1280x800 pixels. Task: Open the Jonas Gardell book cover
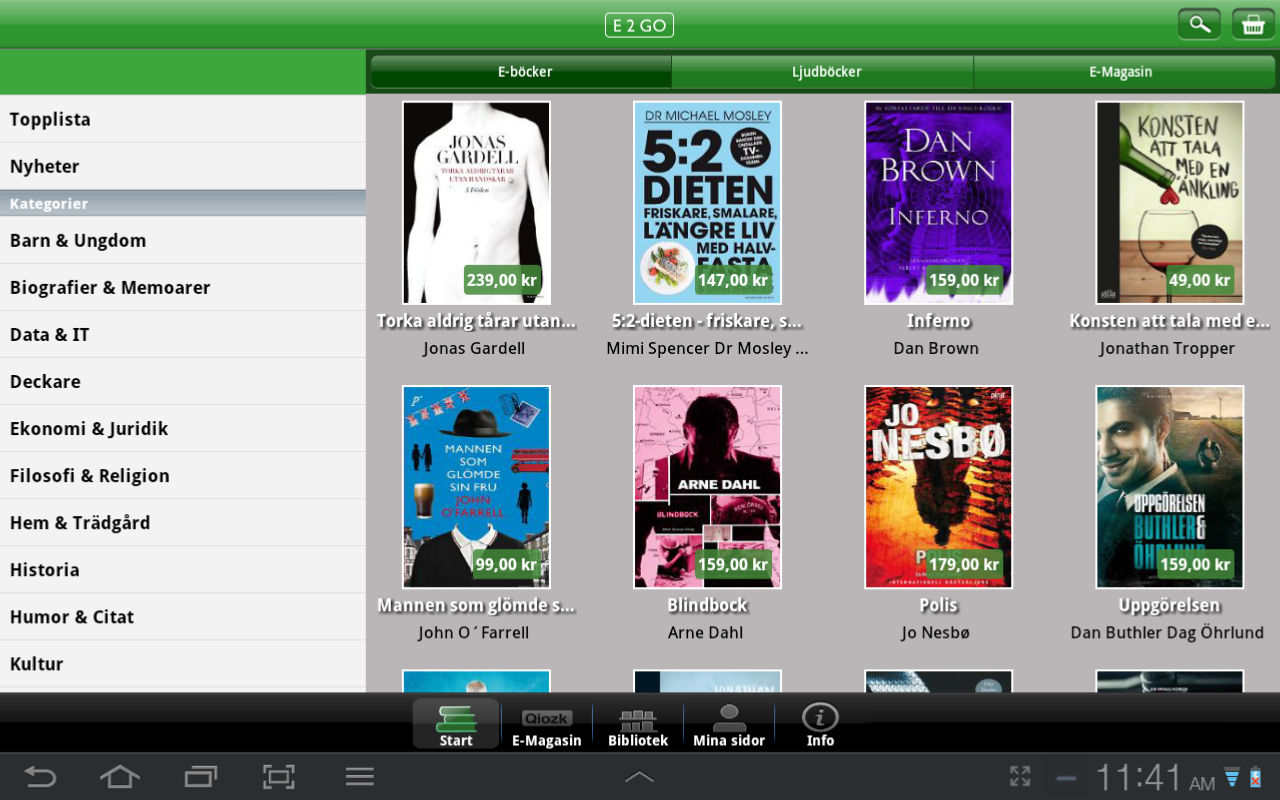click(x=476, y=203)
